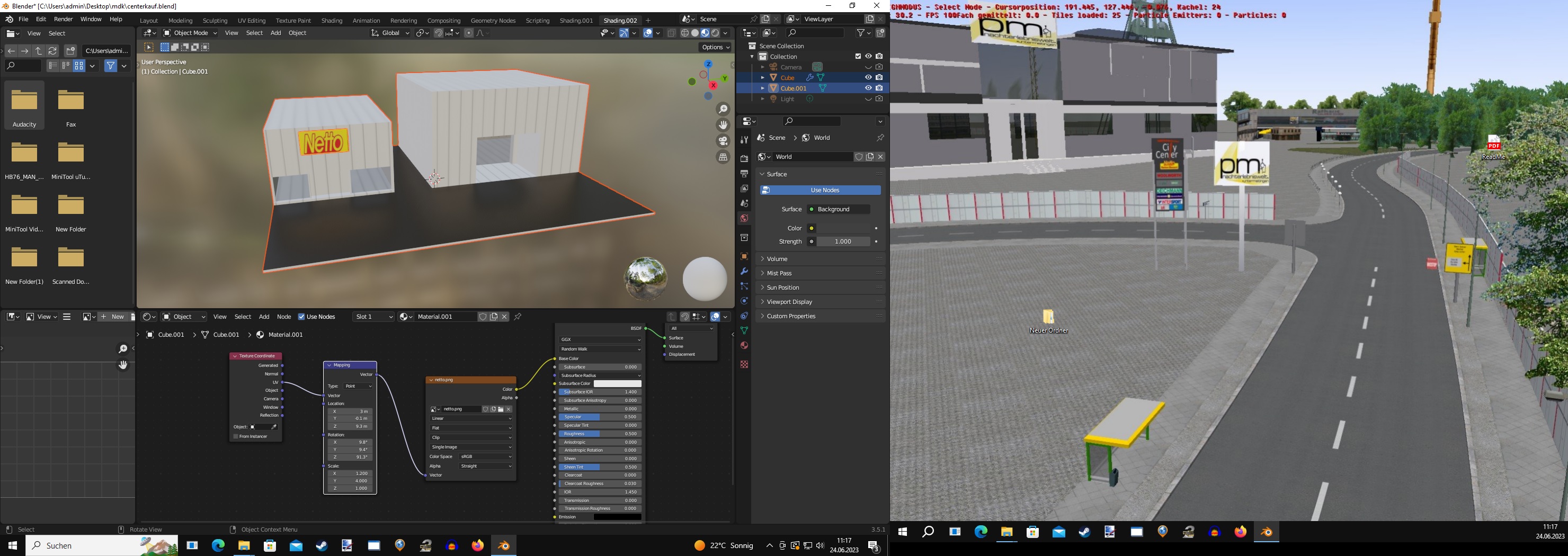Open Render properties tab icon

744,158
